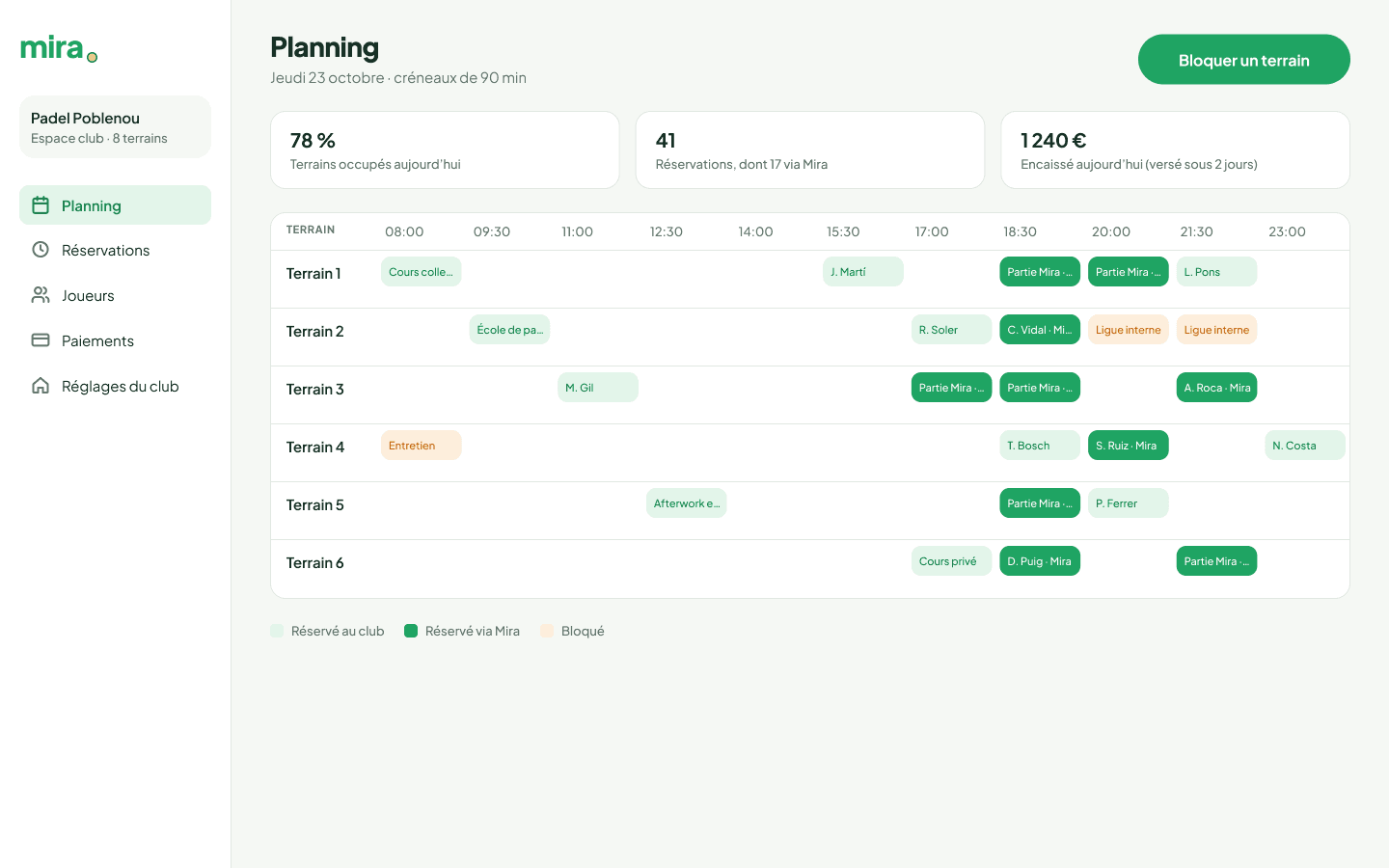Open the École de padel slot on Terrain 2
The image size is (1389, 868).
pos(509,330)
